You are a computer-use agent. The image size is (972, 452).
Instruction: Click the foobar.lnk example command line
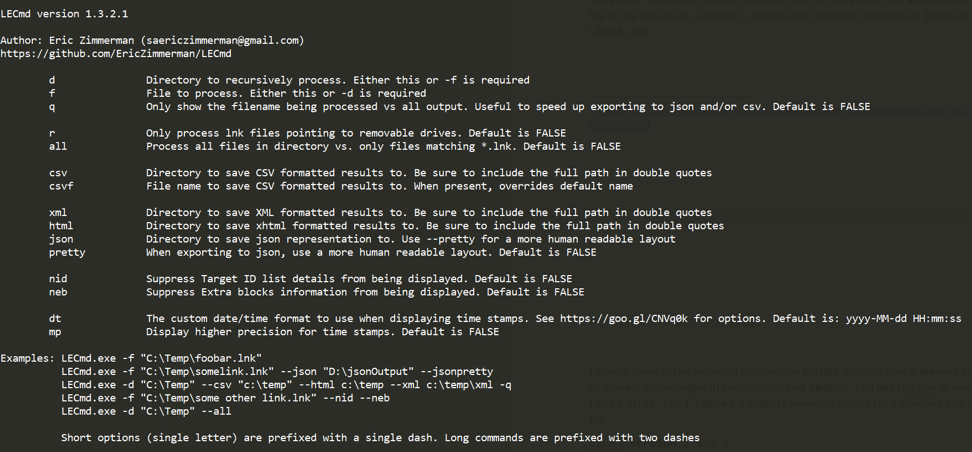point(161,358)
